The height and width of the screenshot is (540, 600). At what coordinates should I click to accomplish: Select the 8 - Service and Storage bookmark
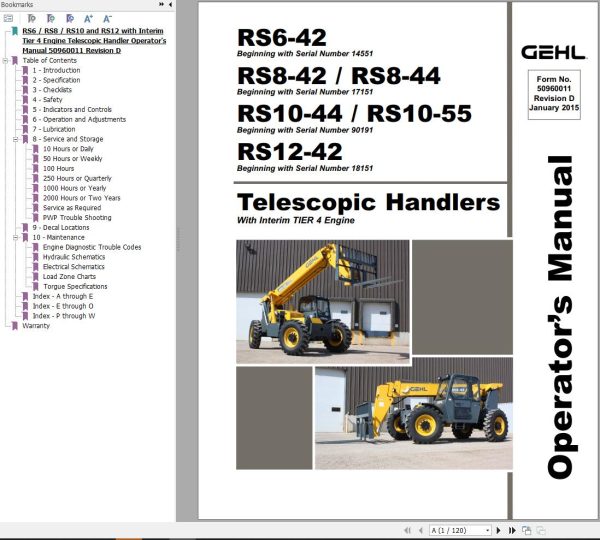(x=68, y=139)
